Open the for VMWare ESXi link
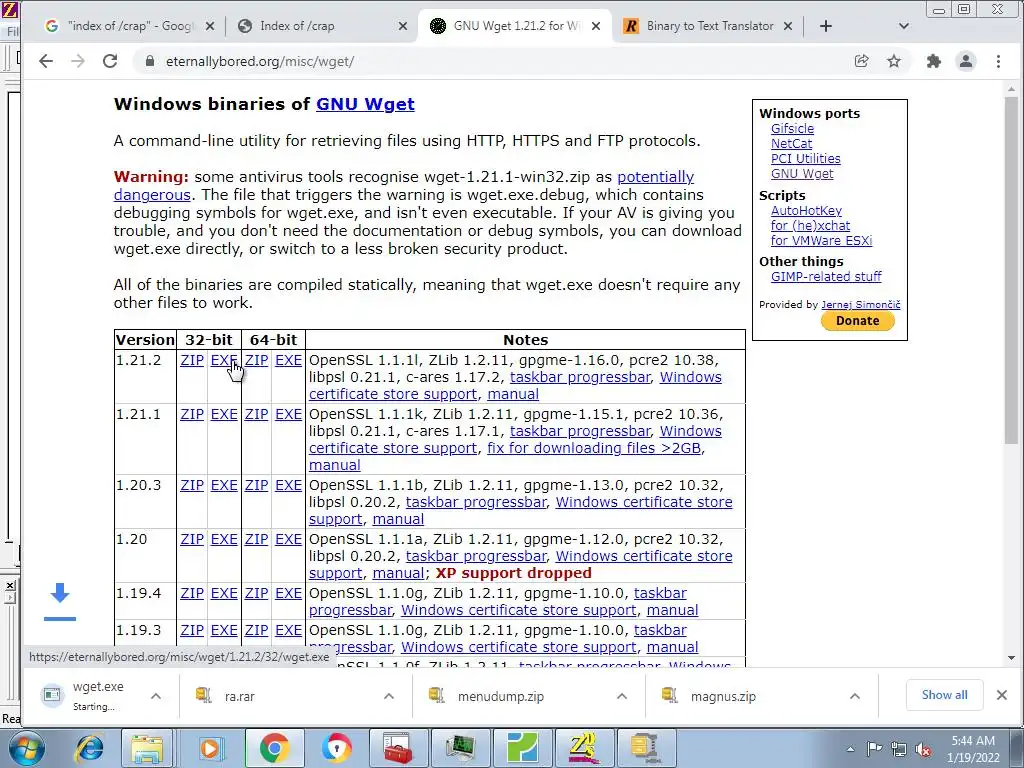 [x=821, y=241]
